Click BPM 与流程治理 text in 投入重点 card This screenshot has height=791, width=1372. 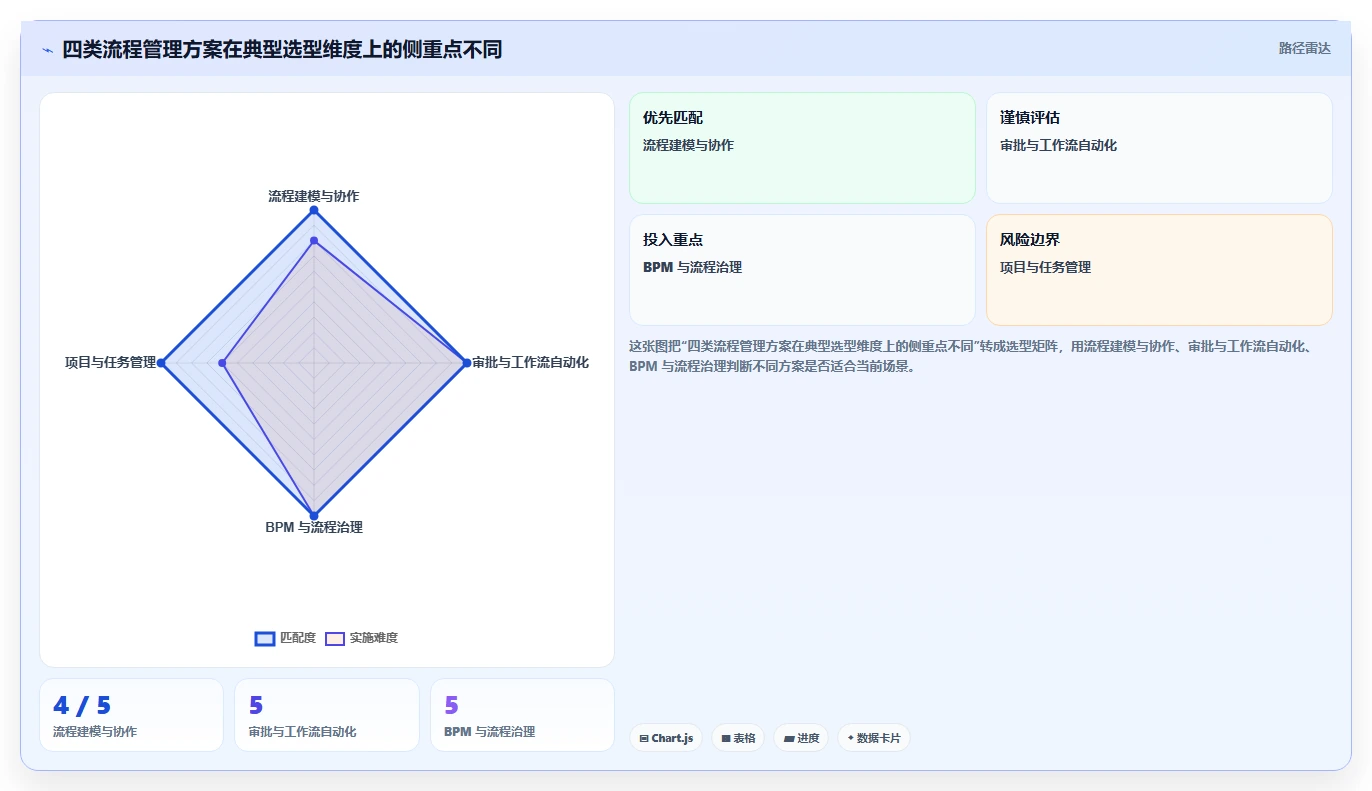pyautogui.click(x=692, y=267)
